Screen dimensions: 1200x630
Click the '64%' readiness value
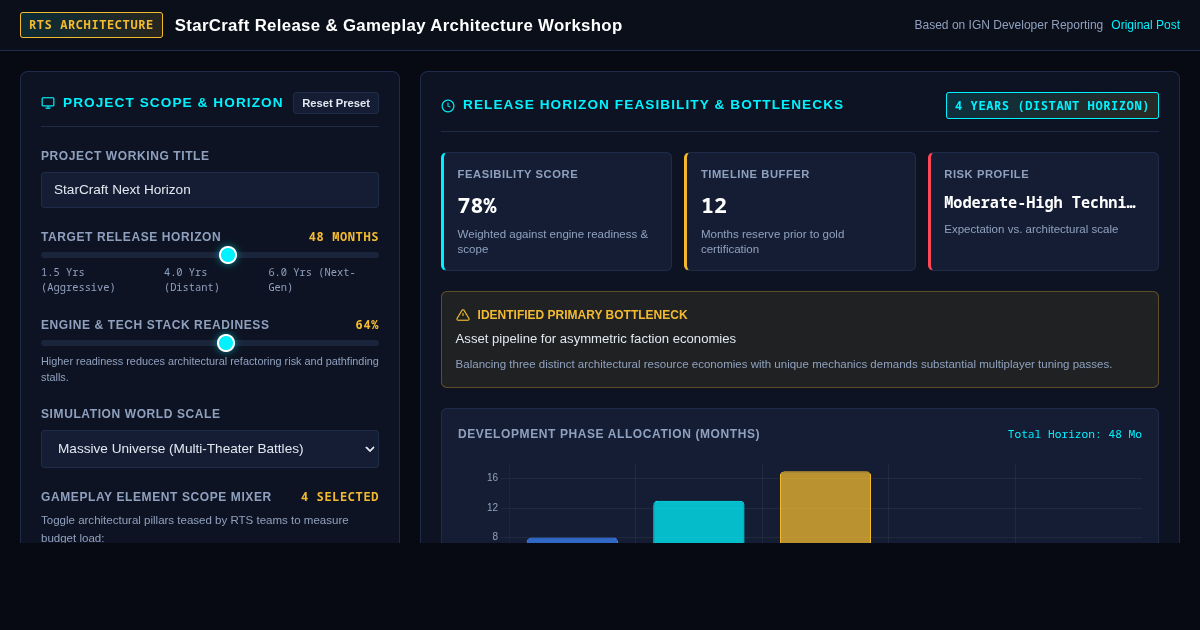click(367, 325)
